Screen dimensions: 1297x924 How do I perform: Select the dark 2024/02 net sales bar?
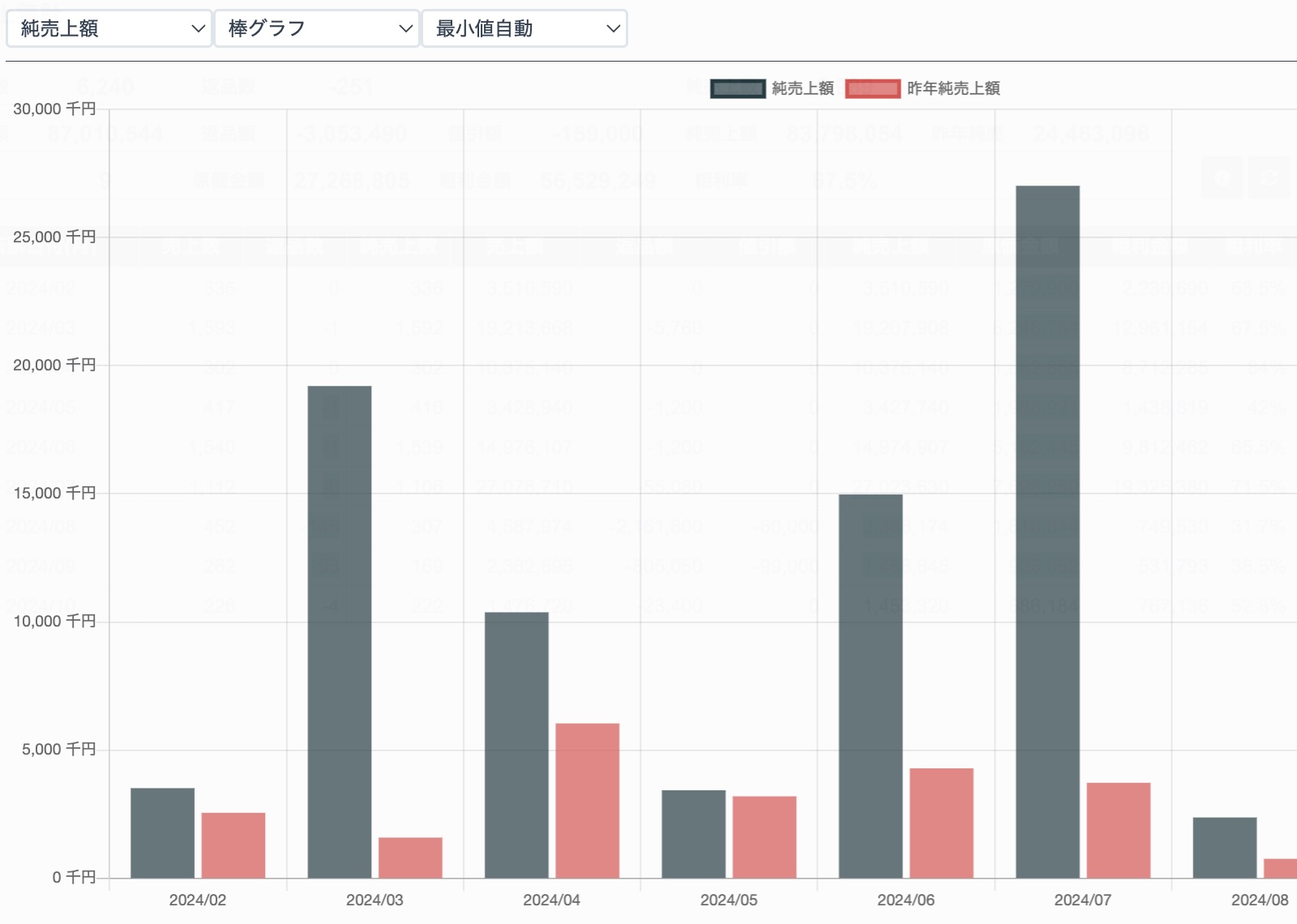(x=162, y=832)
